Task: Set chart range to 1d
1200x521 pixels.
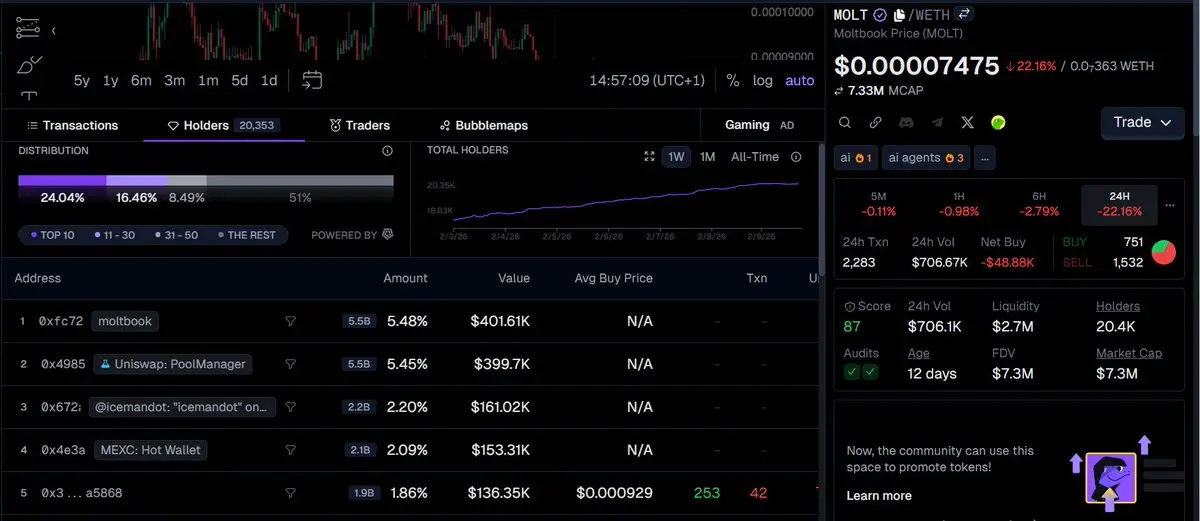Action: (x=269, y=80)
